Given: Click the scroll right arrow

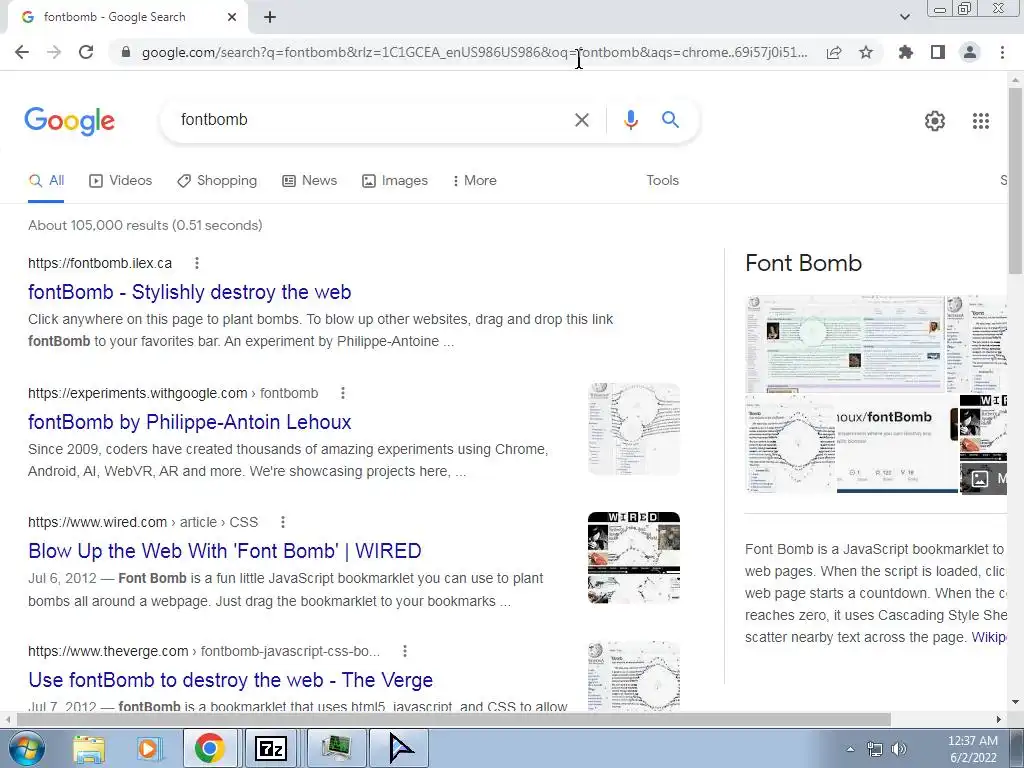Looking at the screenshot, I should tap(999, 719).
